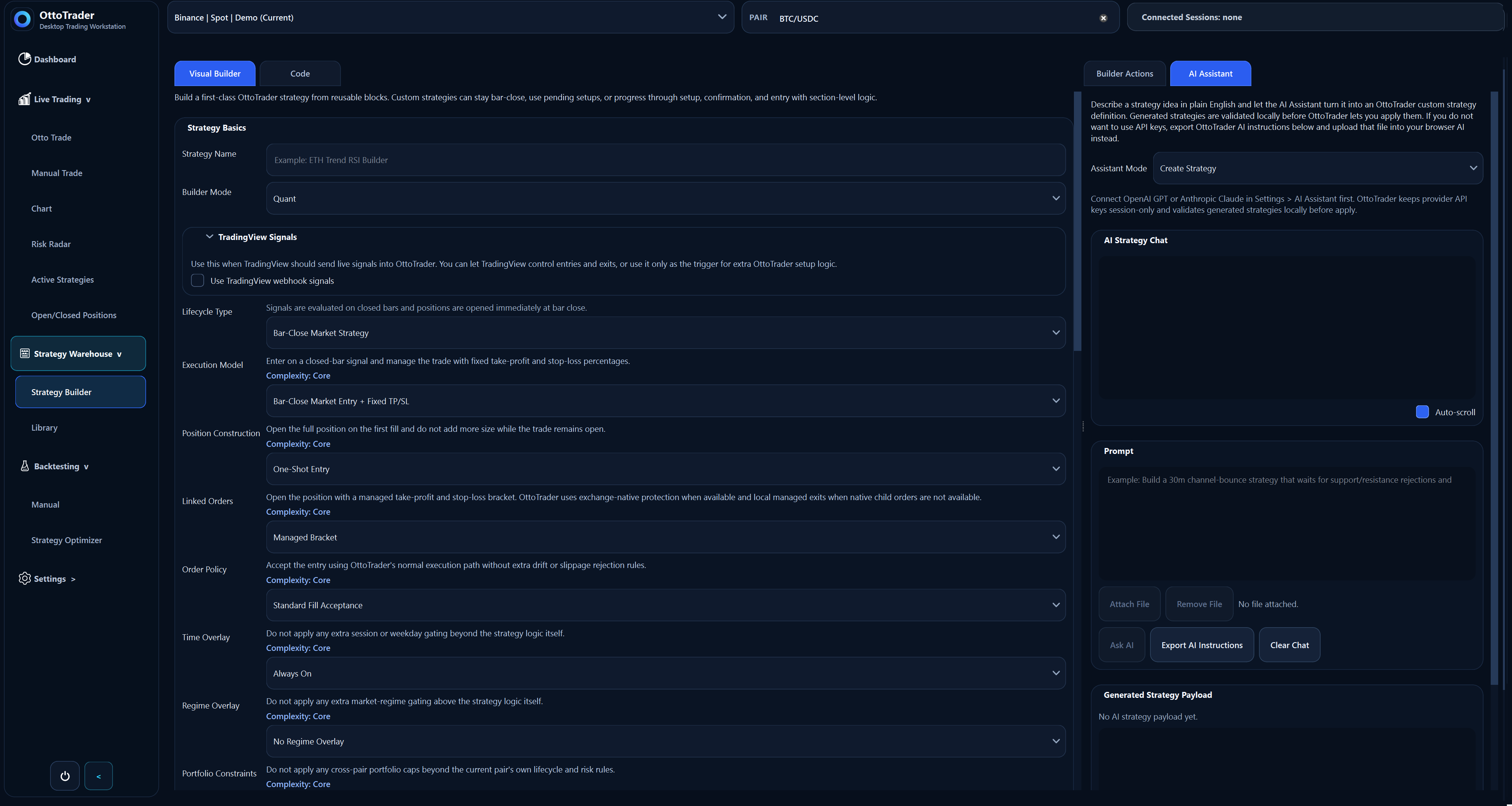Click the AI Prompt text area

(x=1287, y=524)
